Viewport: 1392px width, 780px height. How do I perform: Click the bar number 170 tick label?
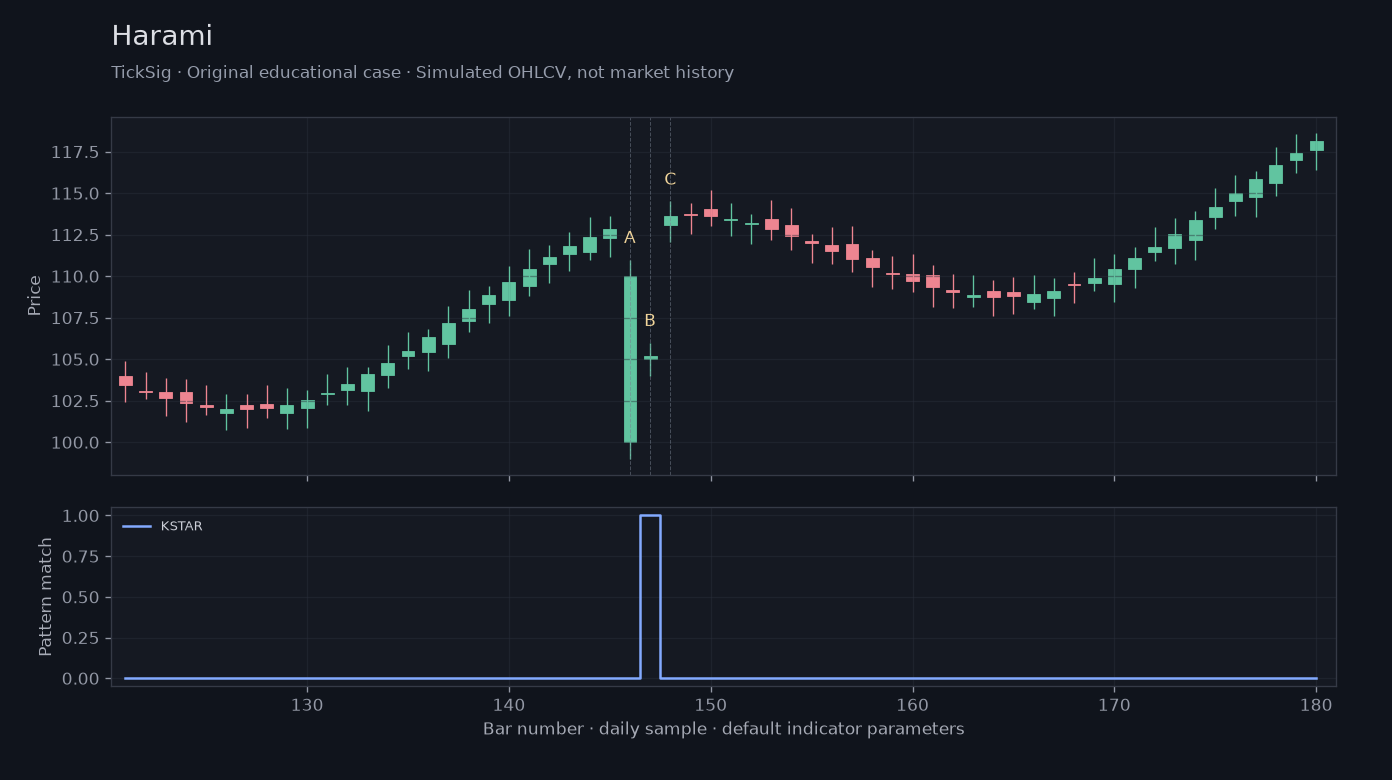1114,704
